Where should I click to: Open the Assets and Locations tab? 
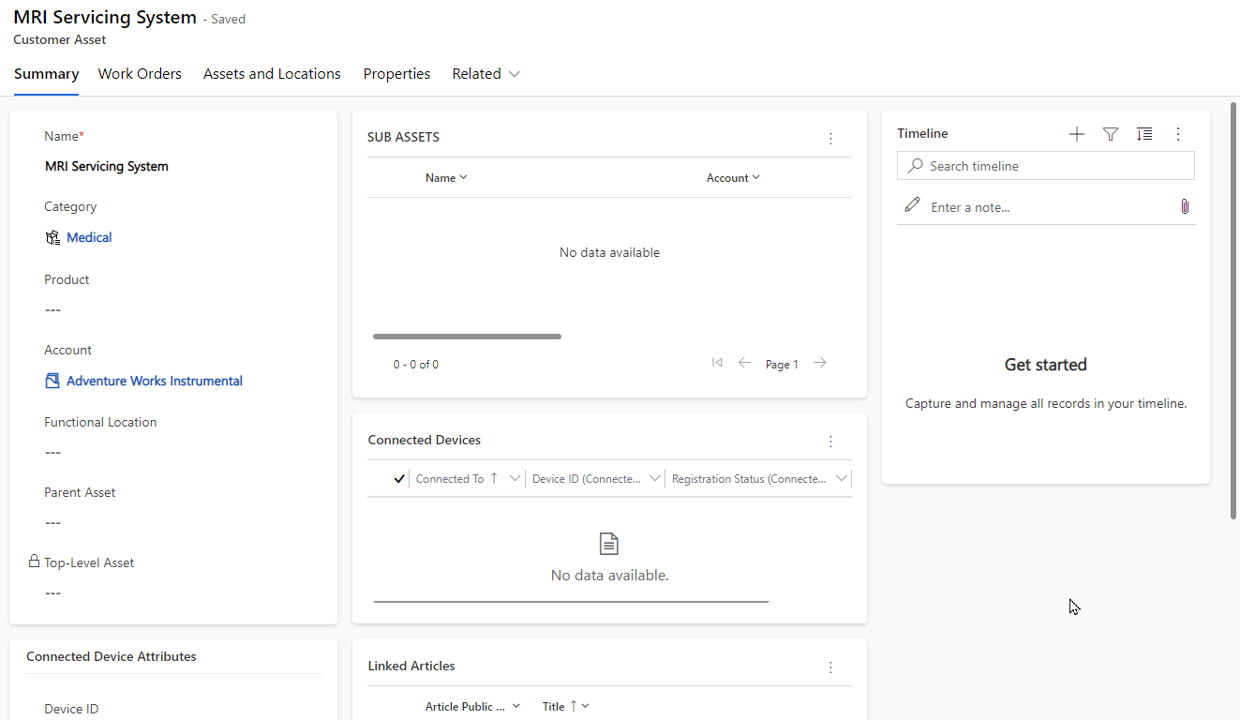(x=272, y=74)
